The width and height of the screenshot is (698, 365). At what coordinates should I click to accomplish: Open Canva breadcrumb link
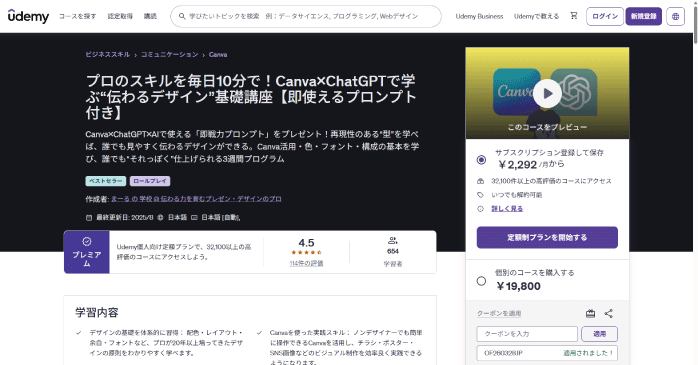coord(218,54)
